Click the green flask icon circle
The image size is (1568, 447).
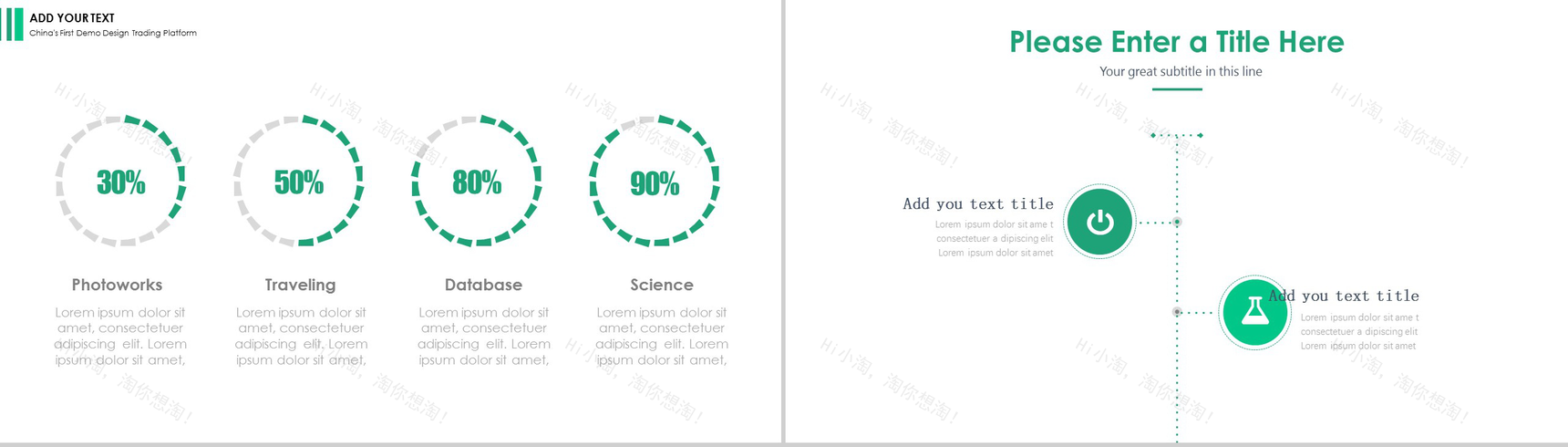pos(1254,312)
